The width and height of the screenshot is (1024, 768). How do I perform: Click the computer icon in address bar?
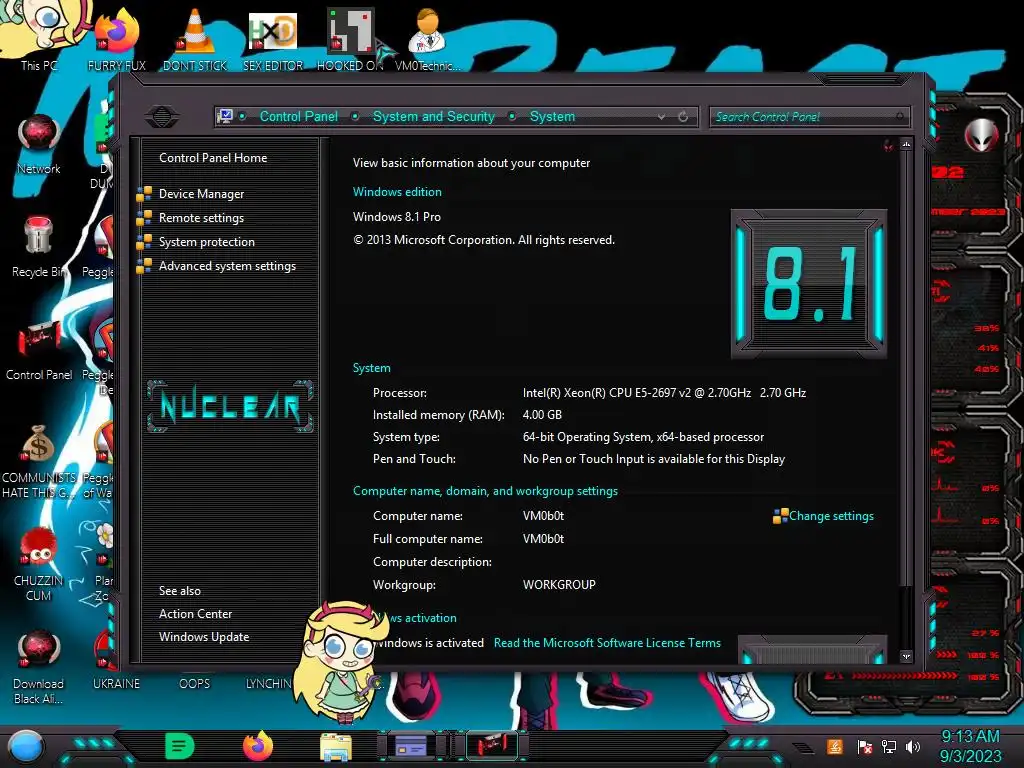click(225, 116)
